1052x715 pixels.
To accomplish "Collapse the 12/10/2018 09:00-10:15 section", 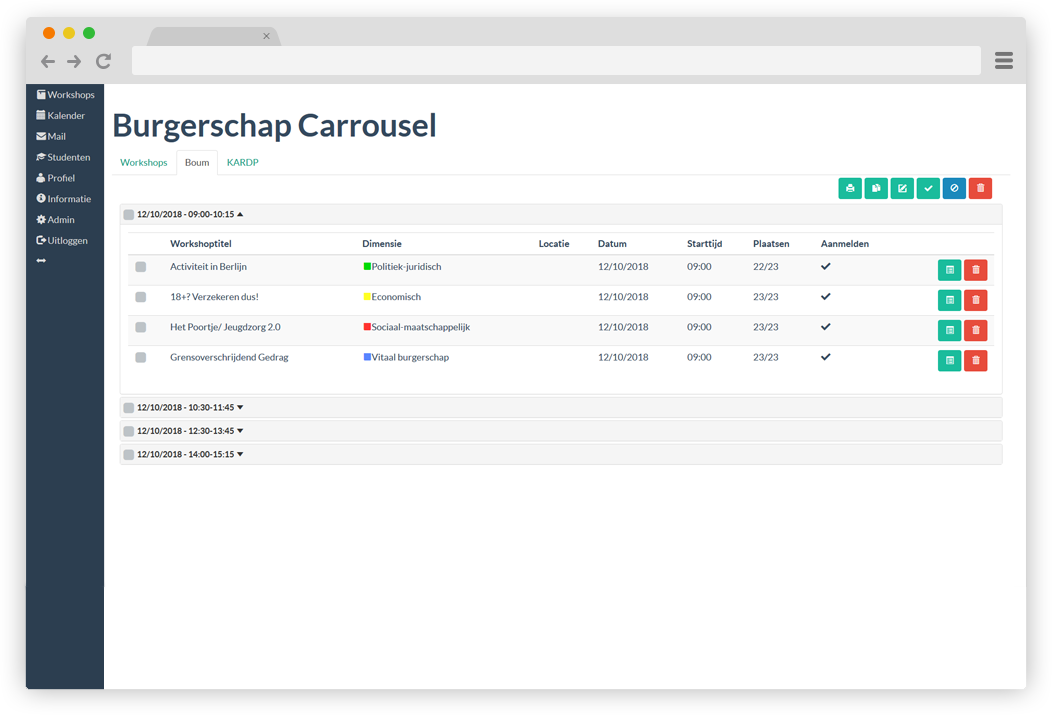I will tap(190, 215).
